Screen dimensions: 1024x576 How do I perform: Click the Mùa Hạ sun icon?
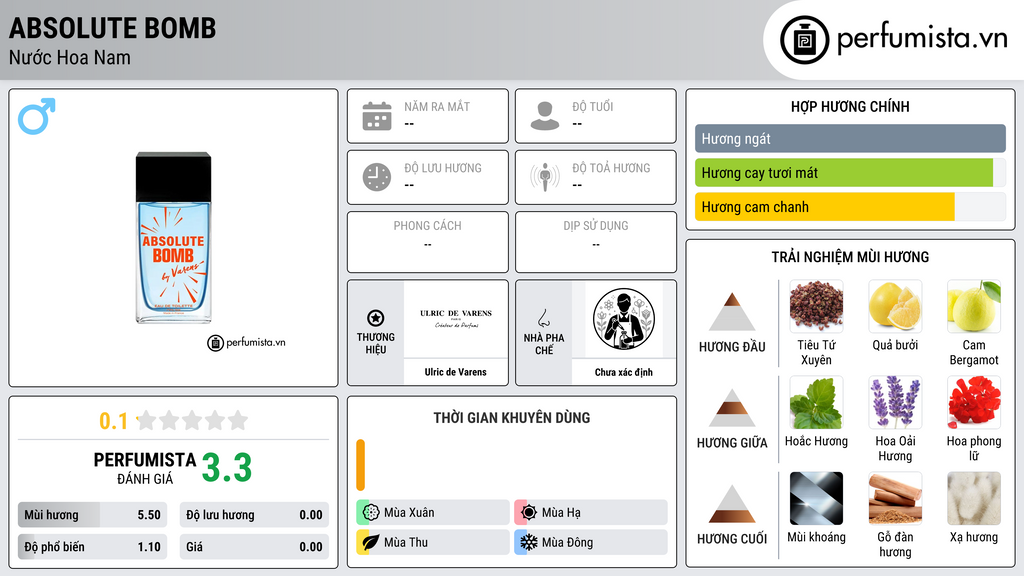pos(529,512)
